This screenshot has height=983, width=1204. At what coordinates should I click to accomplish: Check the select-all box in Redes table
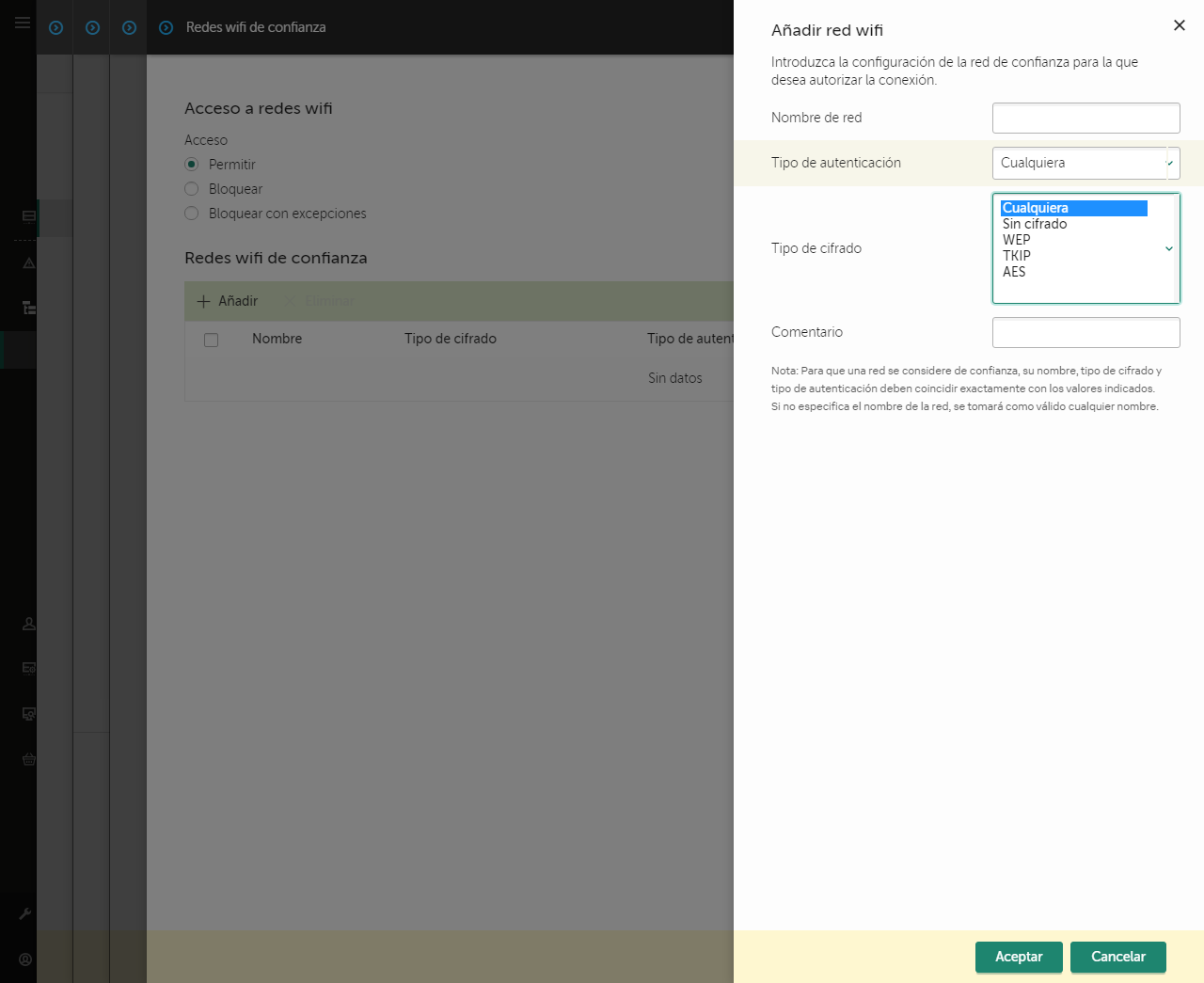pos(211,340)
